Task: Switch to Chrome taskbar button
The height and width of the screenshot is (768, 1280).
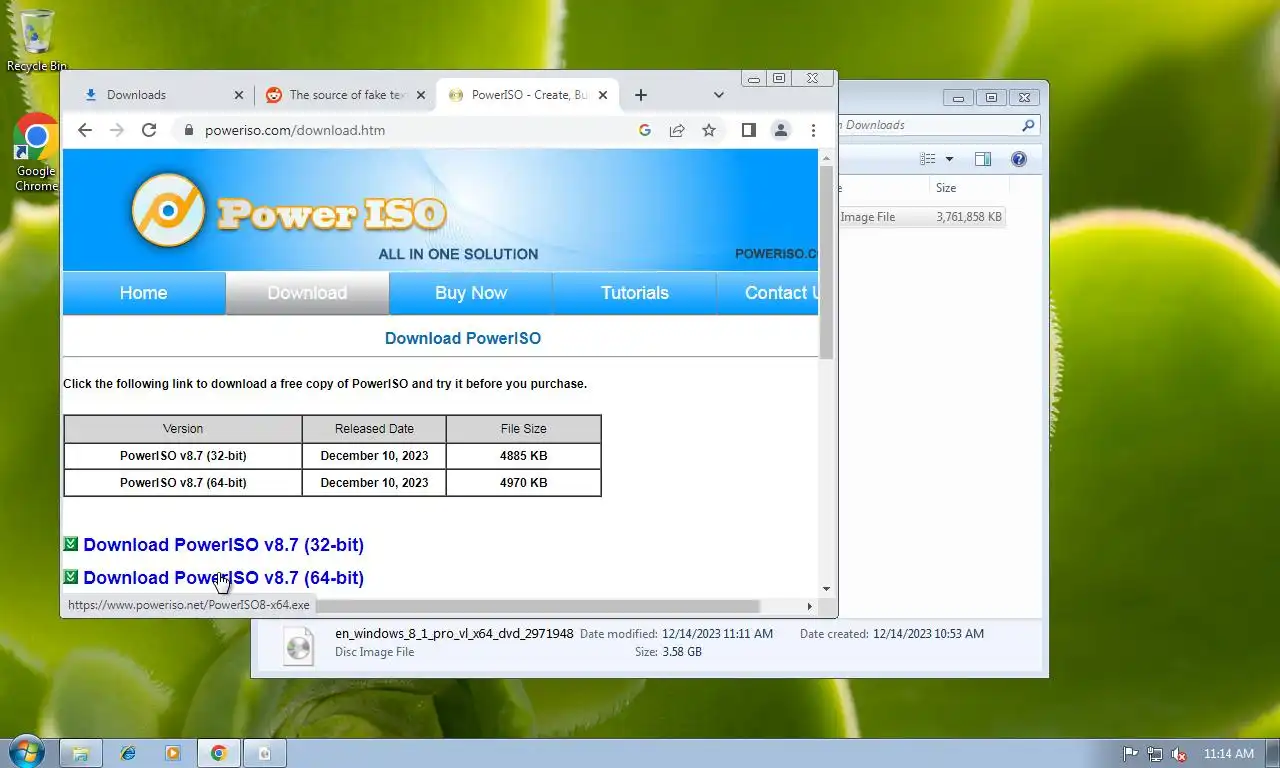Action: [219, 753]
